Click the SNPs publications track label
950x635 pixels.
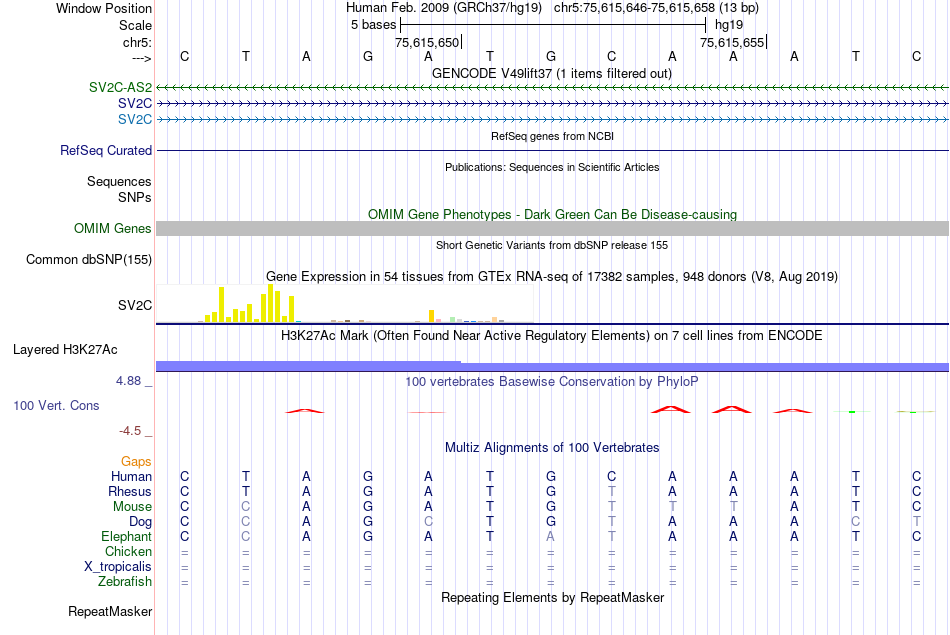coord(135,197)
